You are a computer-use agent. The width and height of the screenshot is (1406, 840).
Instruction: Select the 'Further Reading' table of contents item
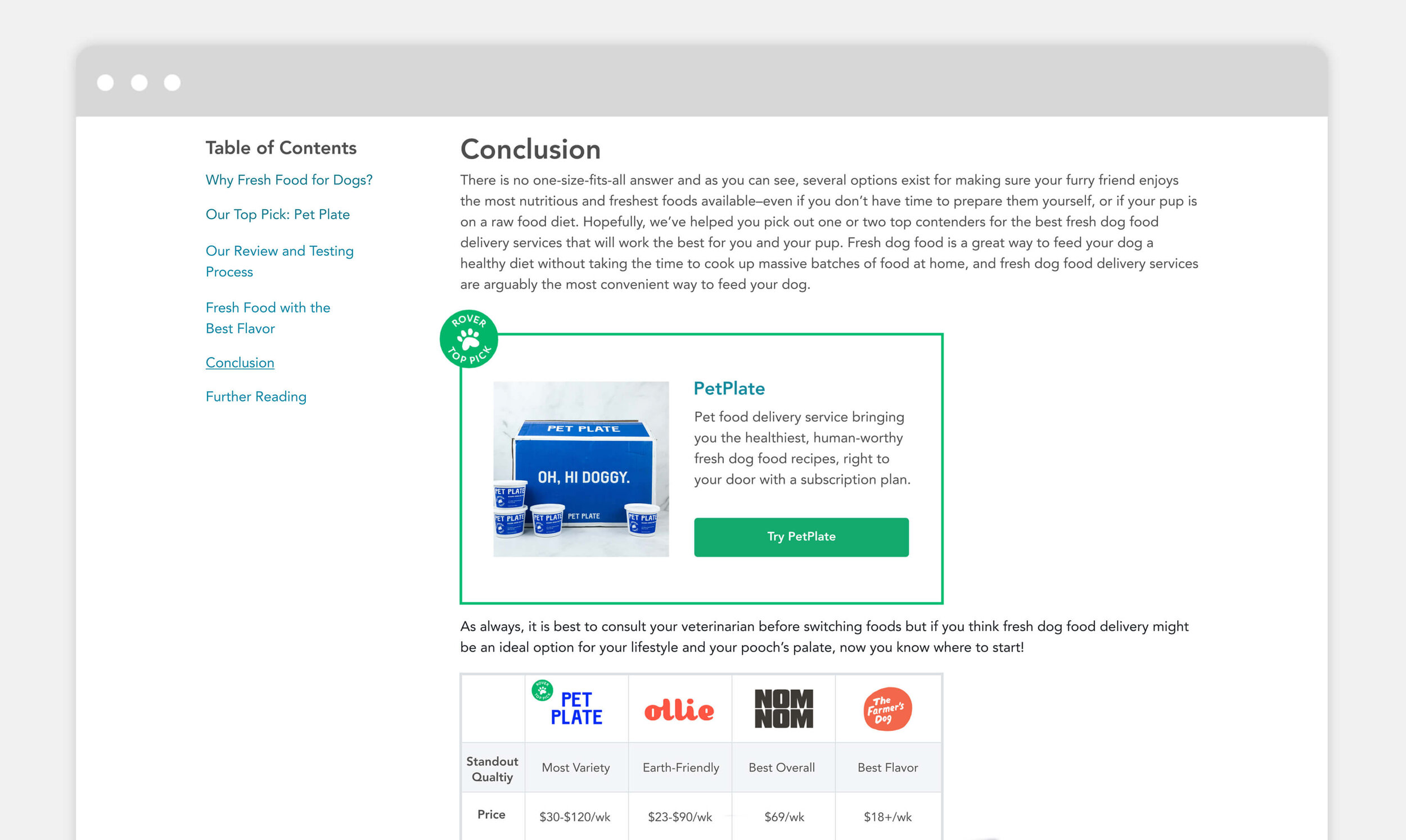[x=255, y=397]
